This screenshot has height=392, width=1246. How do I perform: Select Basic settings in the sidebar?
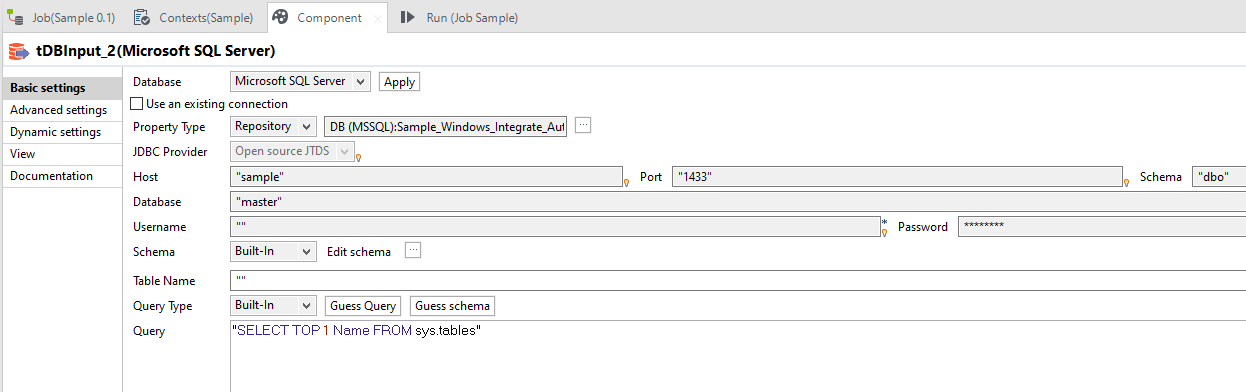61,88
